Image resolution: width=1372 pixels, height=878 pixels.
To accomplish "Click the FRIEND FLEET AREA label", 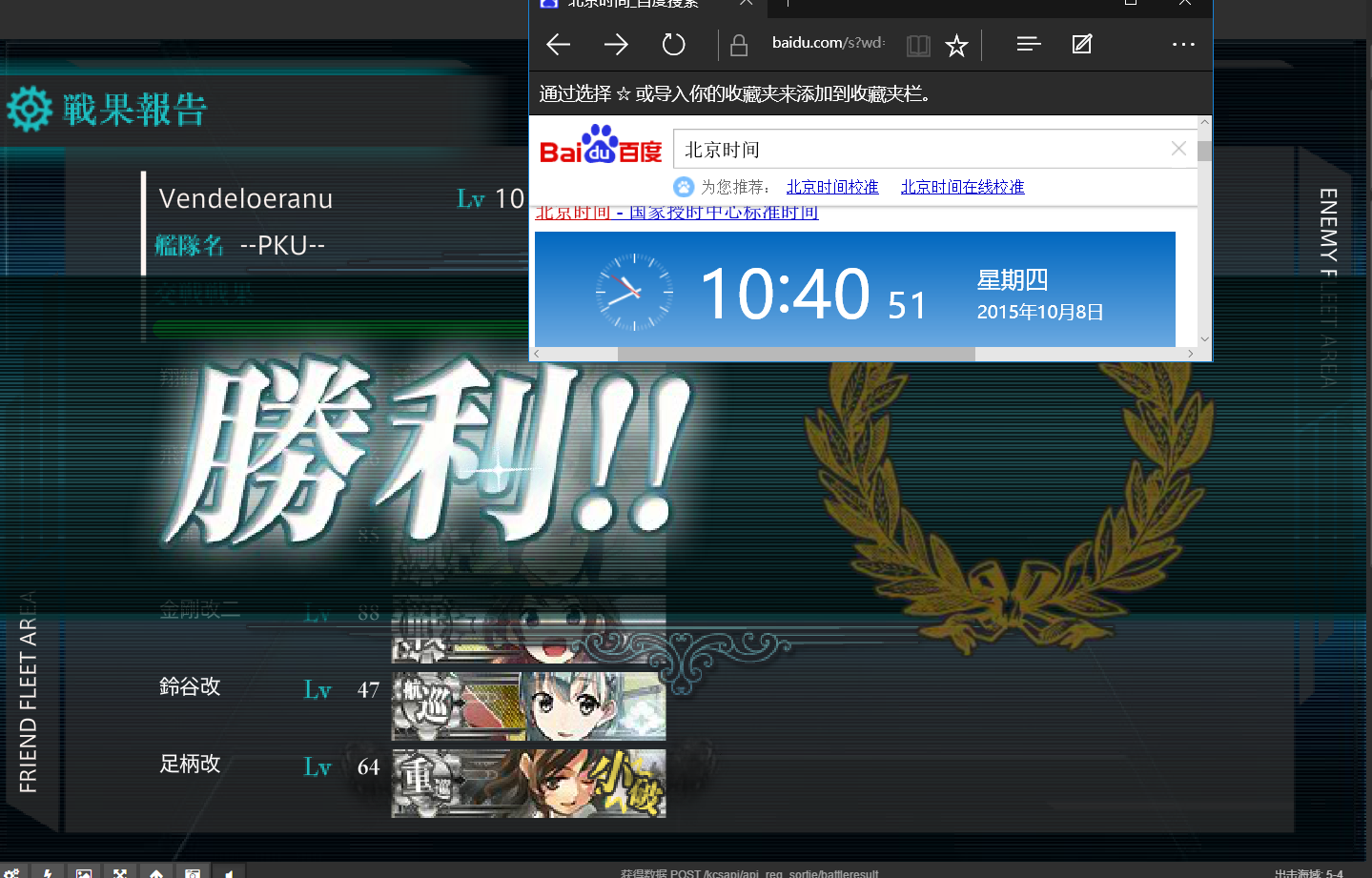I will (29, 692).
